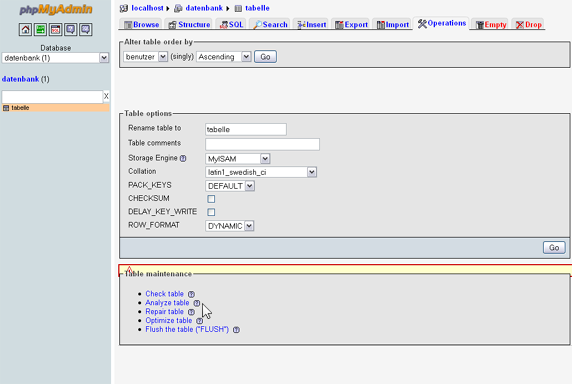Click localhost breadcrumb link
Viewport: 572px width, 384px height.
click(147, 8)
